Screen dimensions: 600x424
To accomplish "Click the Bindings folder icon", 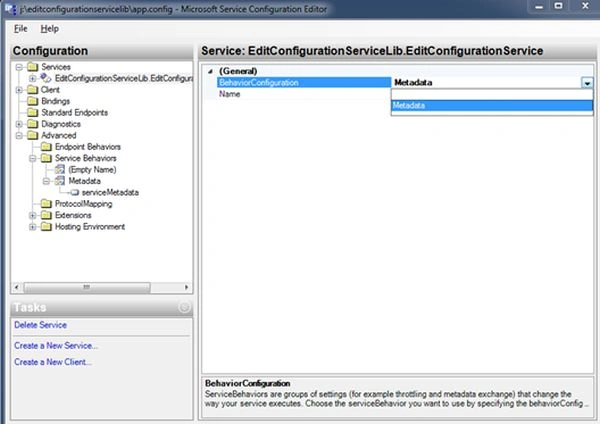I will click(x=33, y=101).
